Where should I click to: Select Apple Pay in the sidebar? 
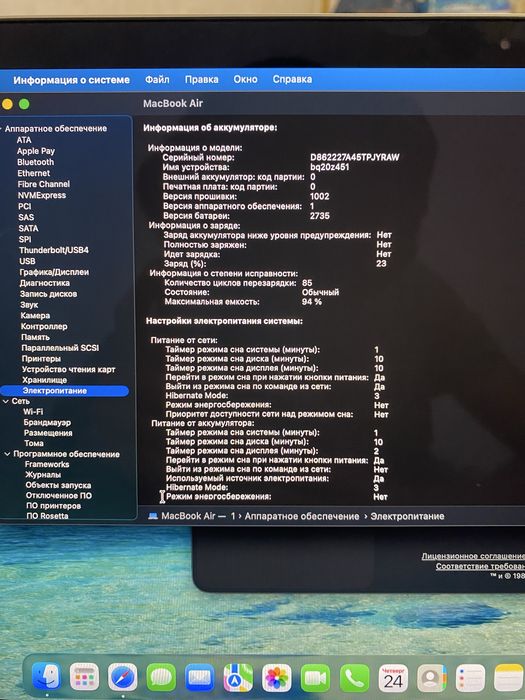point(36,151)
